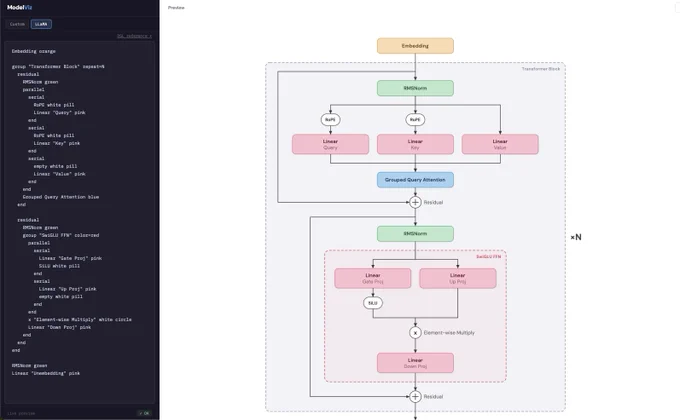The image size is (680, 420).
Task: Click the 'group "Transformer Block" repeat=N' line
Action: 58,67
